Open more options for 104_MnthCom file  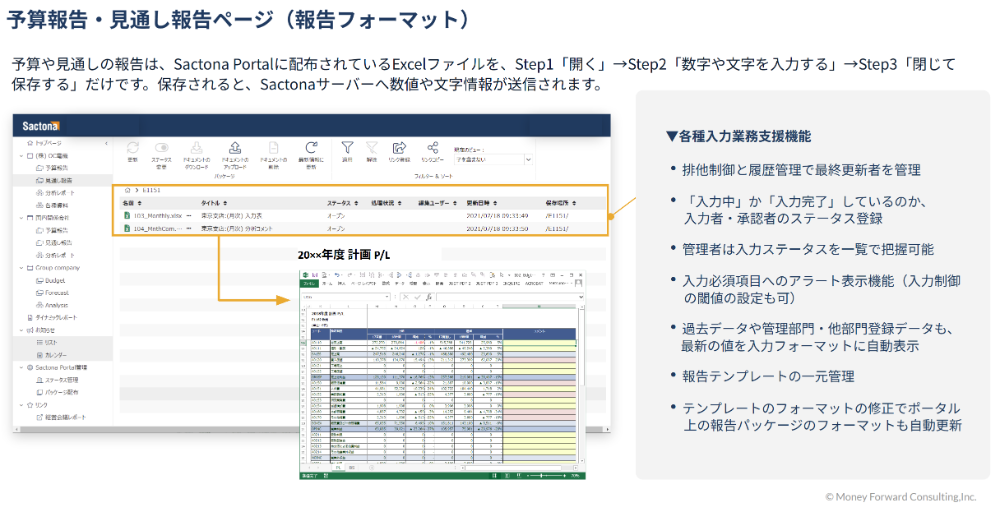(x=189, y=228)
